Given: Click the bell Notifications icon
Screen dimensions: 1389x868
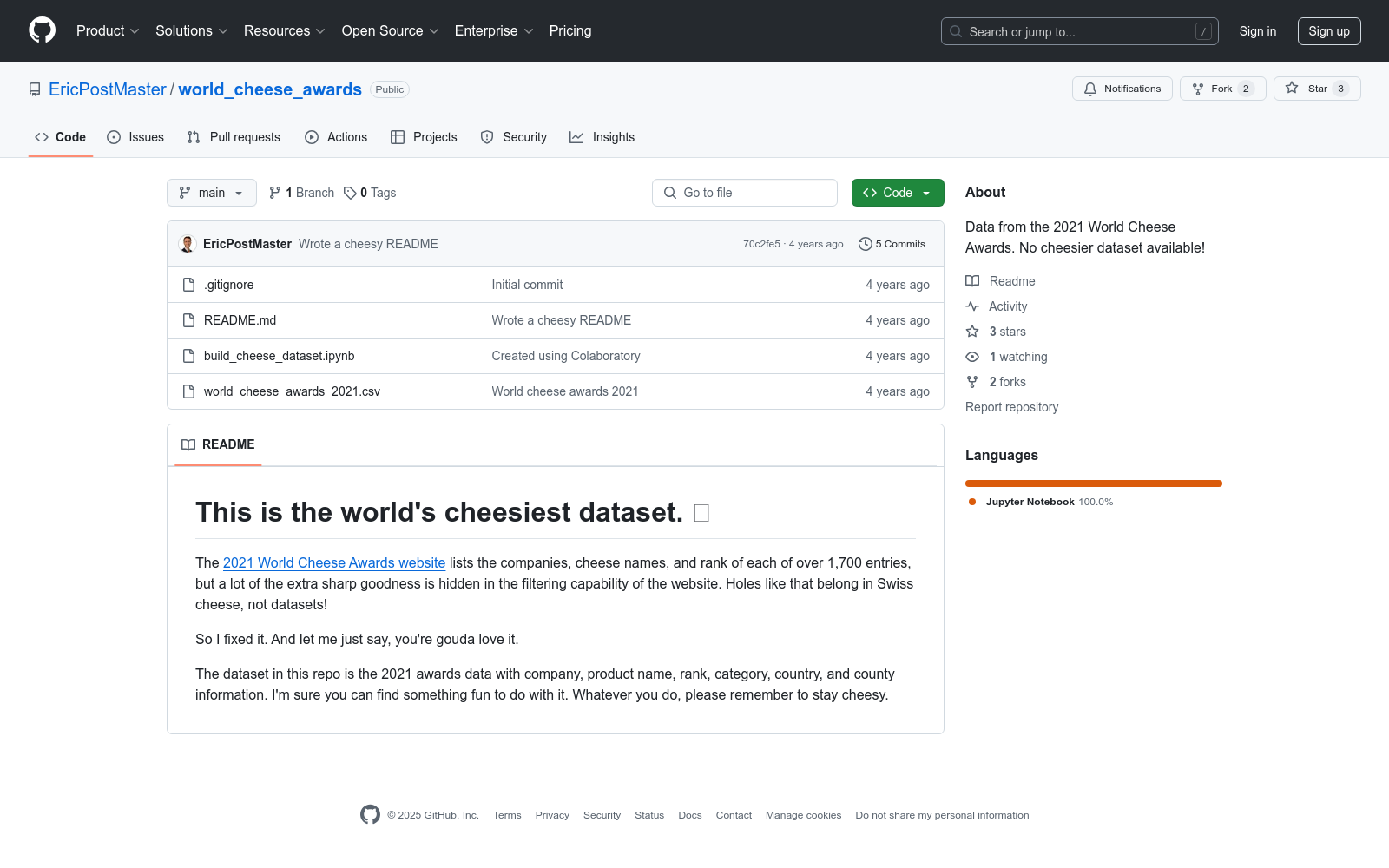Looking at the screenshot, I should point(1090,89).
